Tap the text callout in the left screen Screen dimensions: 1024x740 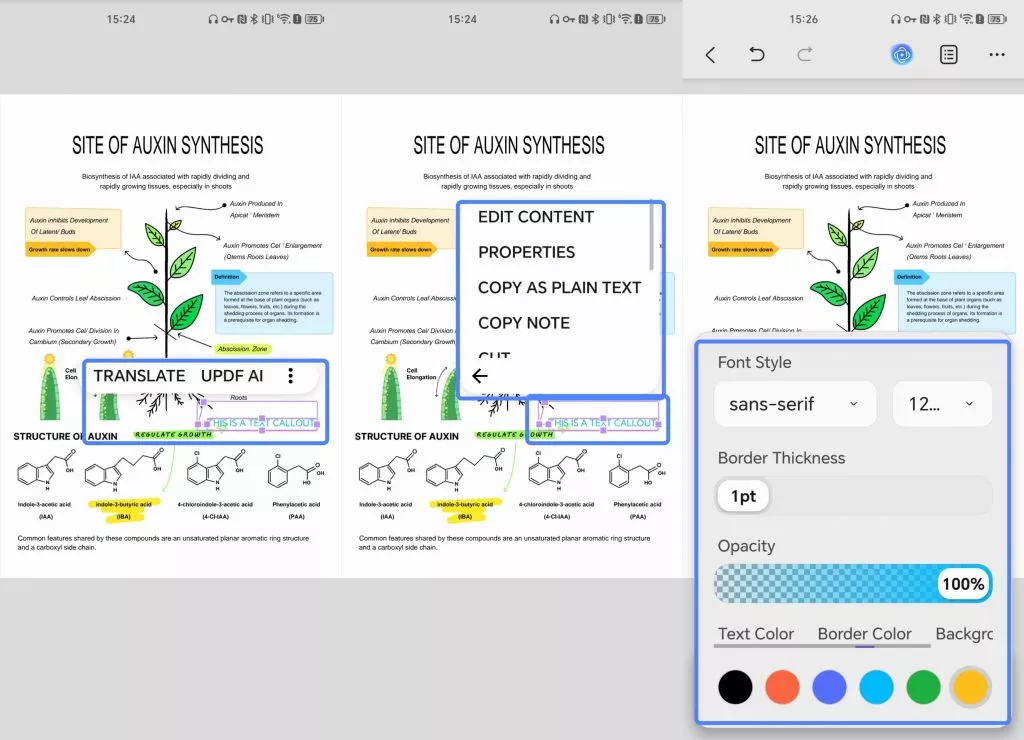click(x=262, y=423)
